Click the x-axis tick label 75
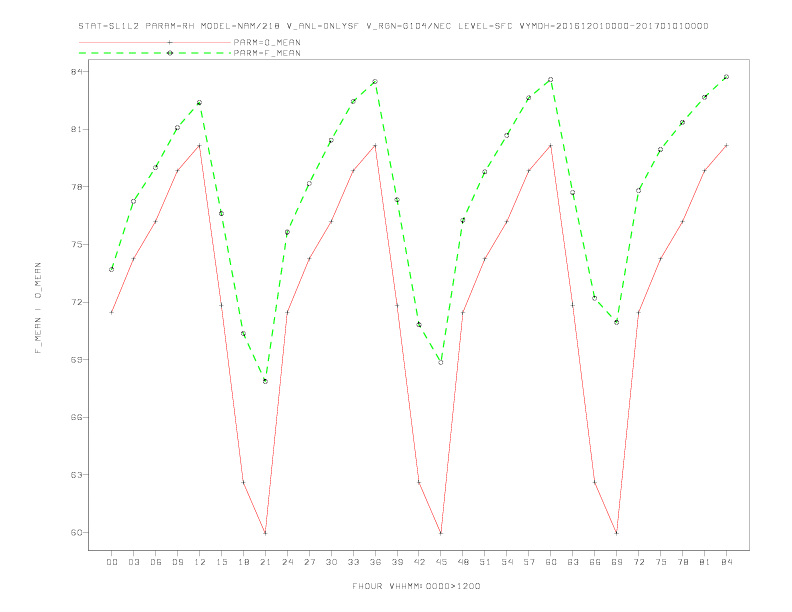The height and width of the screenshot is (612, 792). 661,562
